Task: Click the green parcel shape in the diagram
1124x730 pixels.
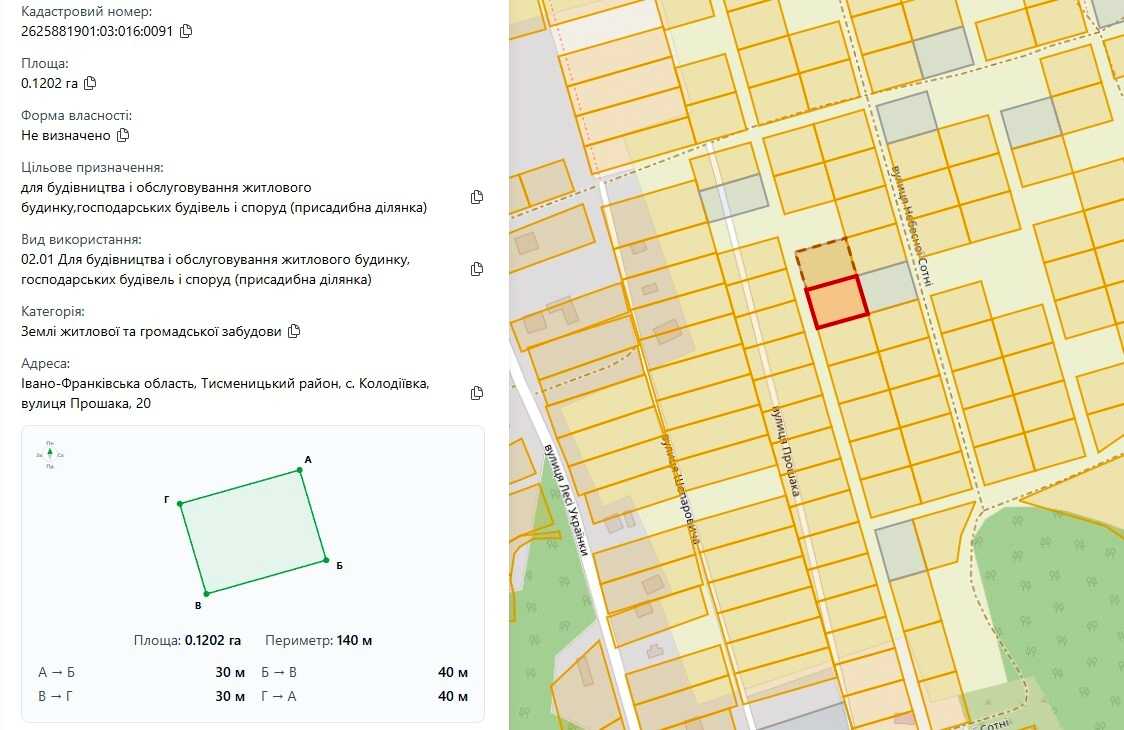Action: (x=253, y=532)
